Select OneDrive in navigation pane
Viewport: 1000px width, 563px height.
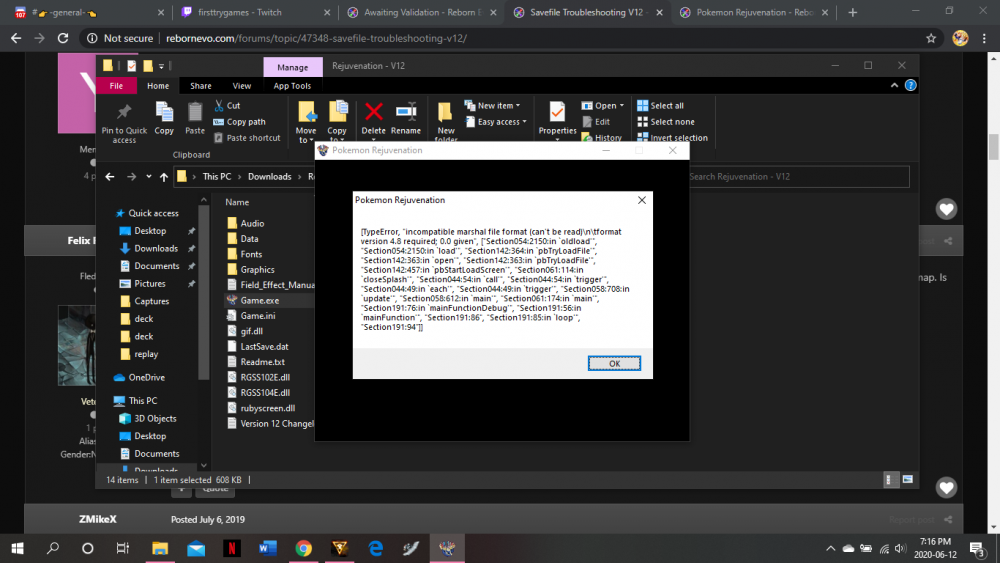click(x=140, y=377)
